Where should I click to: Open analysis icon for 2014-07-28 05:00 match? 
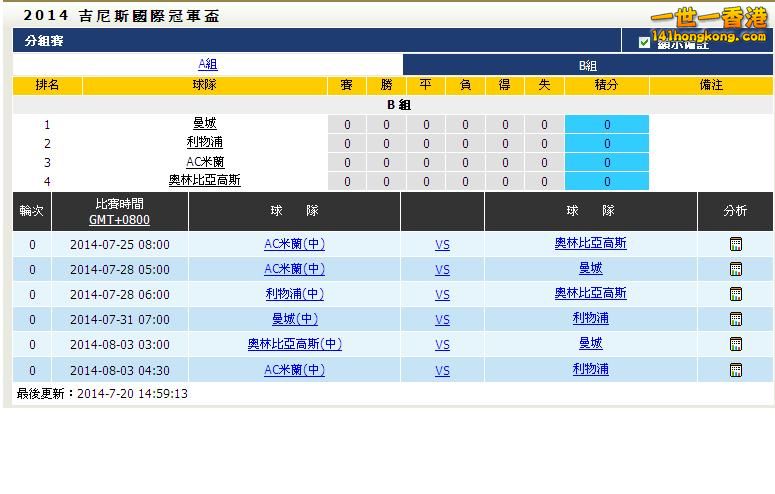pyautogui.click(x=736, y=269)
